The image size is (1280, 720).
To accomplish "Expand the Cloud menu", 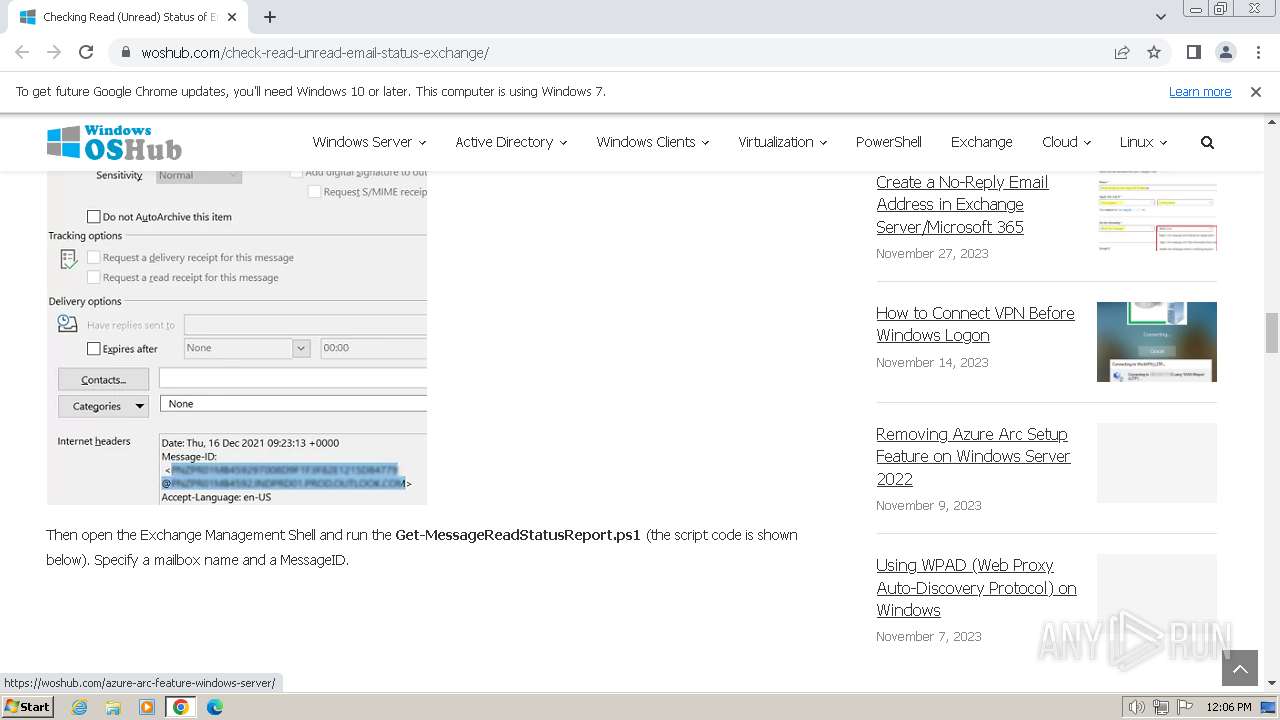I will [x=1066, y=142].
